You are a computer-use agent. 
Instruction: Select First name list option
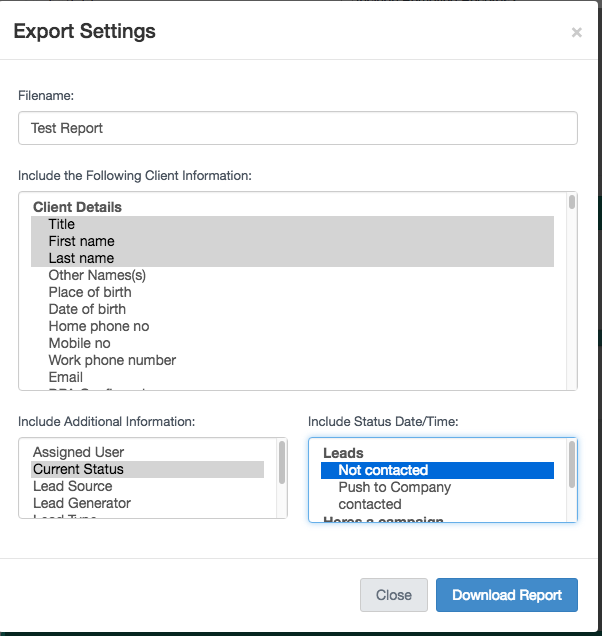(x=81, y=241)
